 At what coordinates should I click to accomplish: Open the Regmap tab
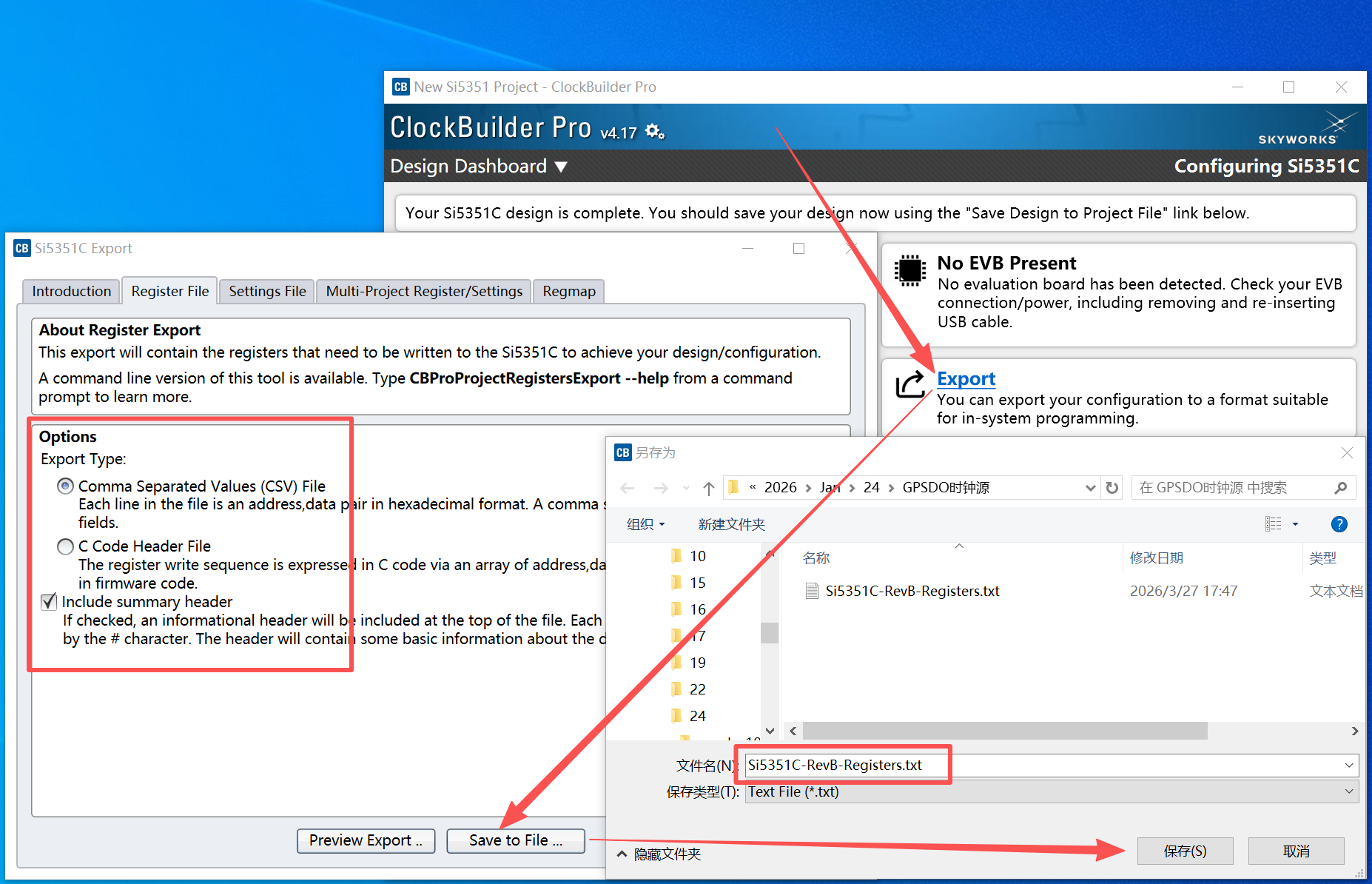[x=569, y=291]
